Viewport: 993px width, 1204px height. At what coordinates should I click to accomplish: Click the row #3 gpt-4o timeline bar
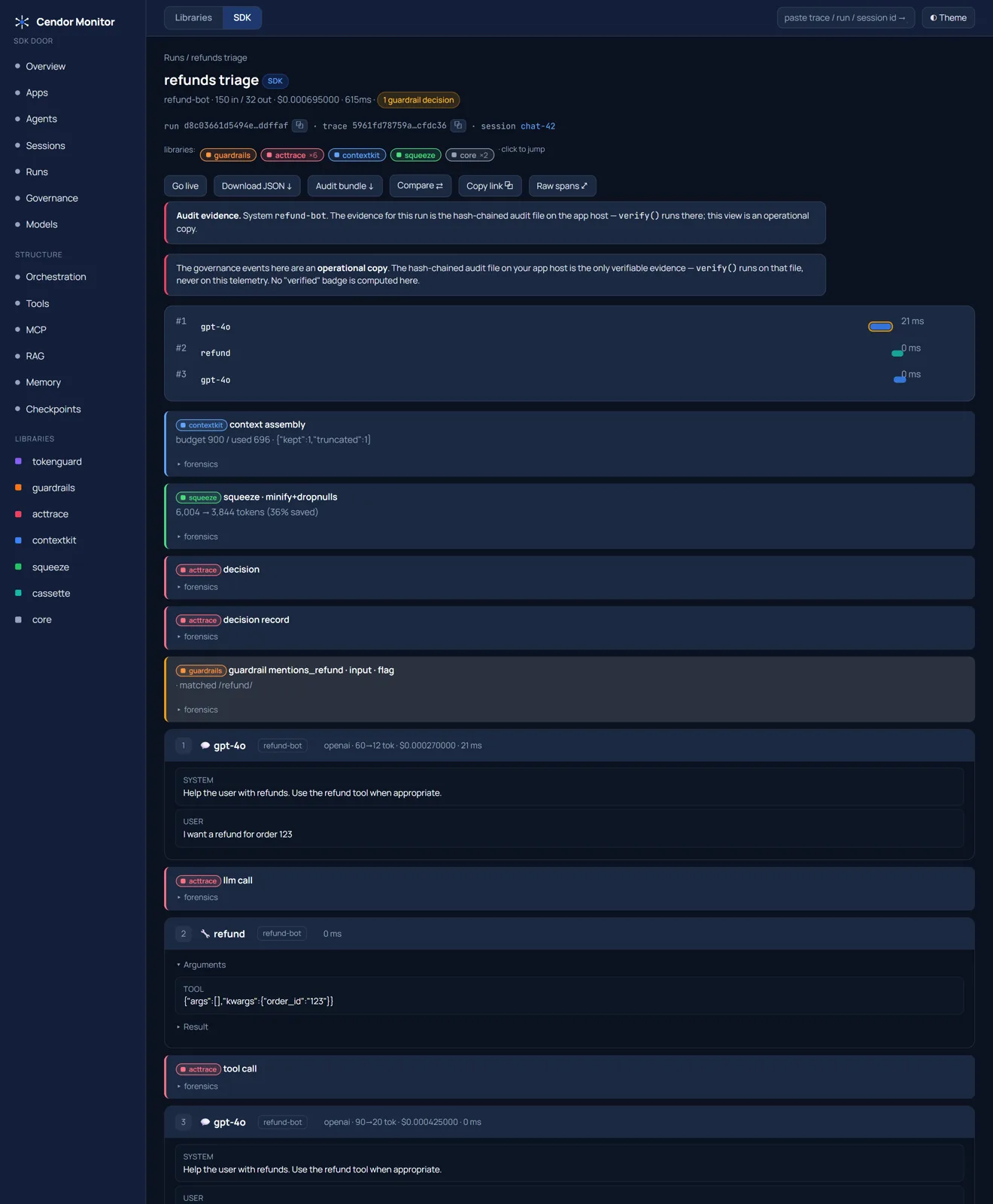900,379
